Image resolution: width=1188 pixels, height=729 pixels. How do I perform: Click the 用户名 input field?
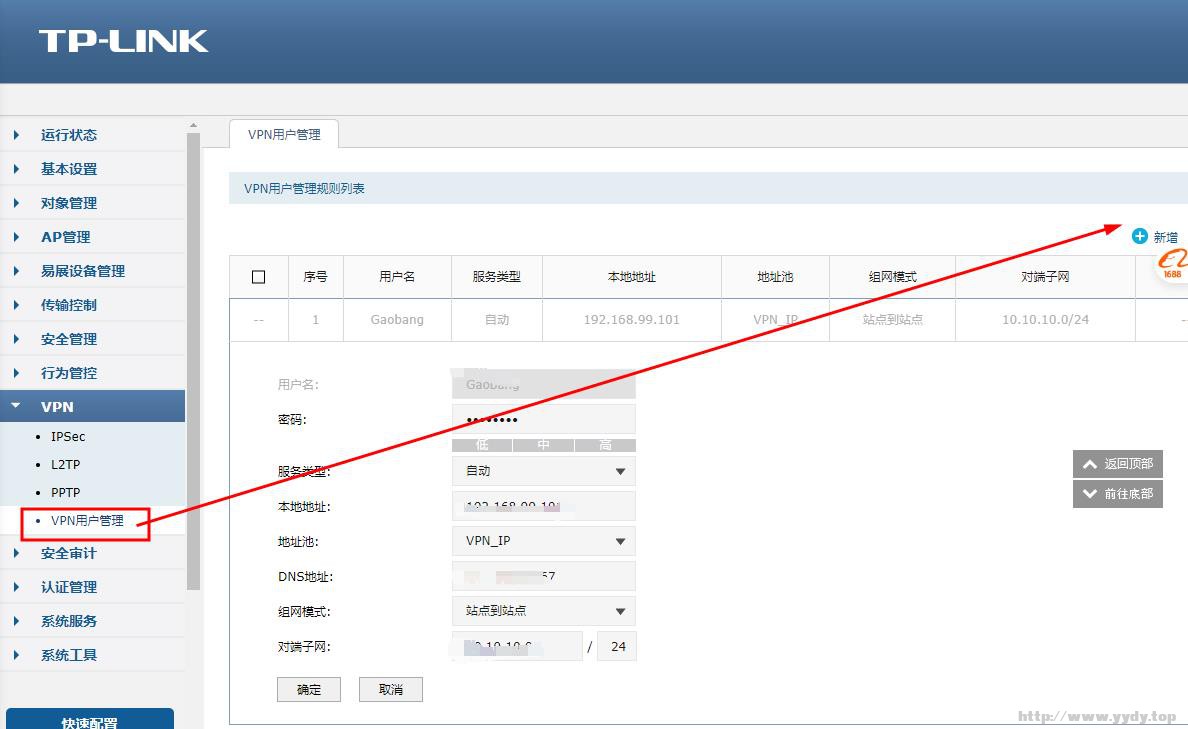[x=543, y=384]
